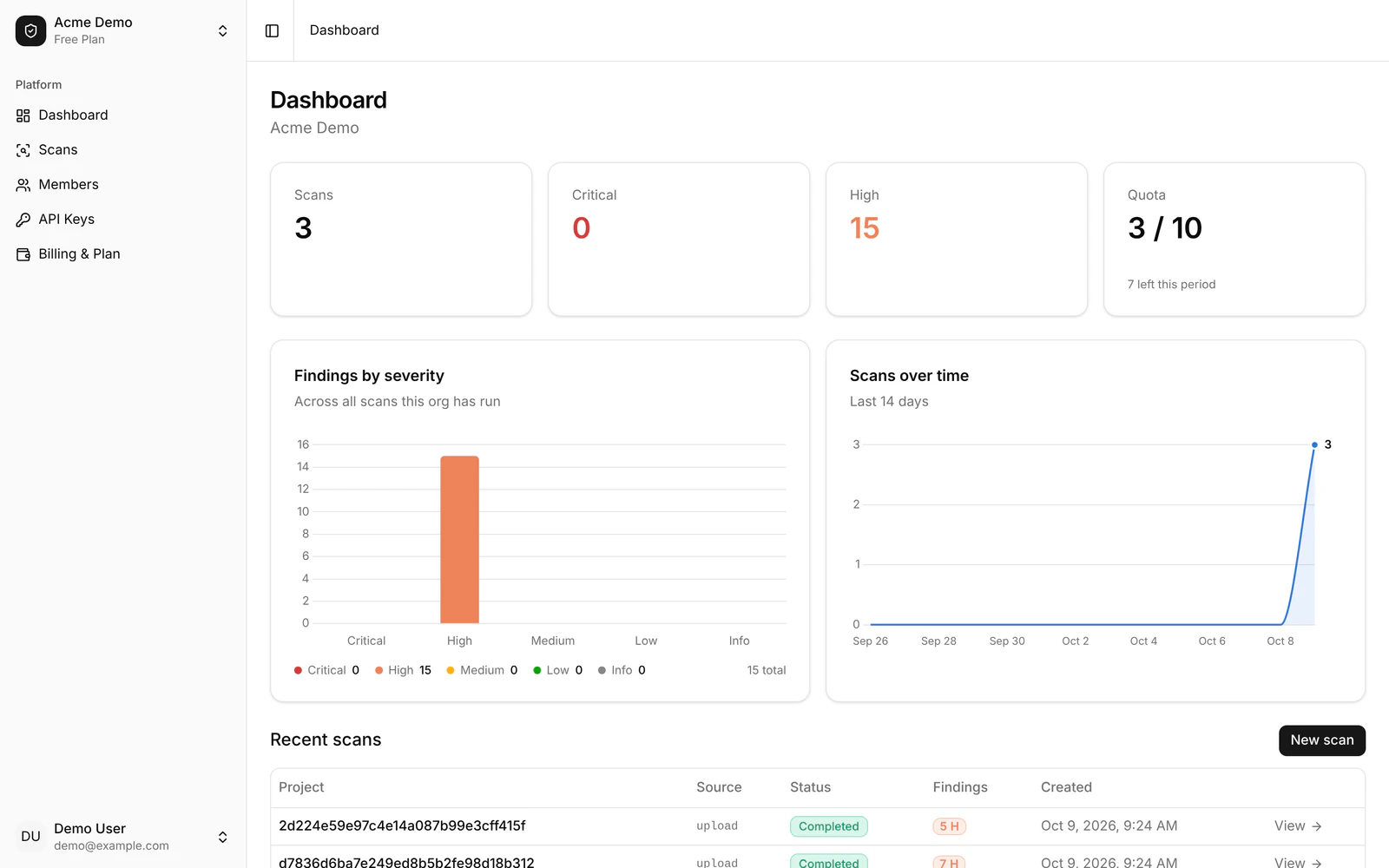Click the High severity orange bar
Screen dimensions: 1389x868
(x=459, y=539)
